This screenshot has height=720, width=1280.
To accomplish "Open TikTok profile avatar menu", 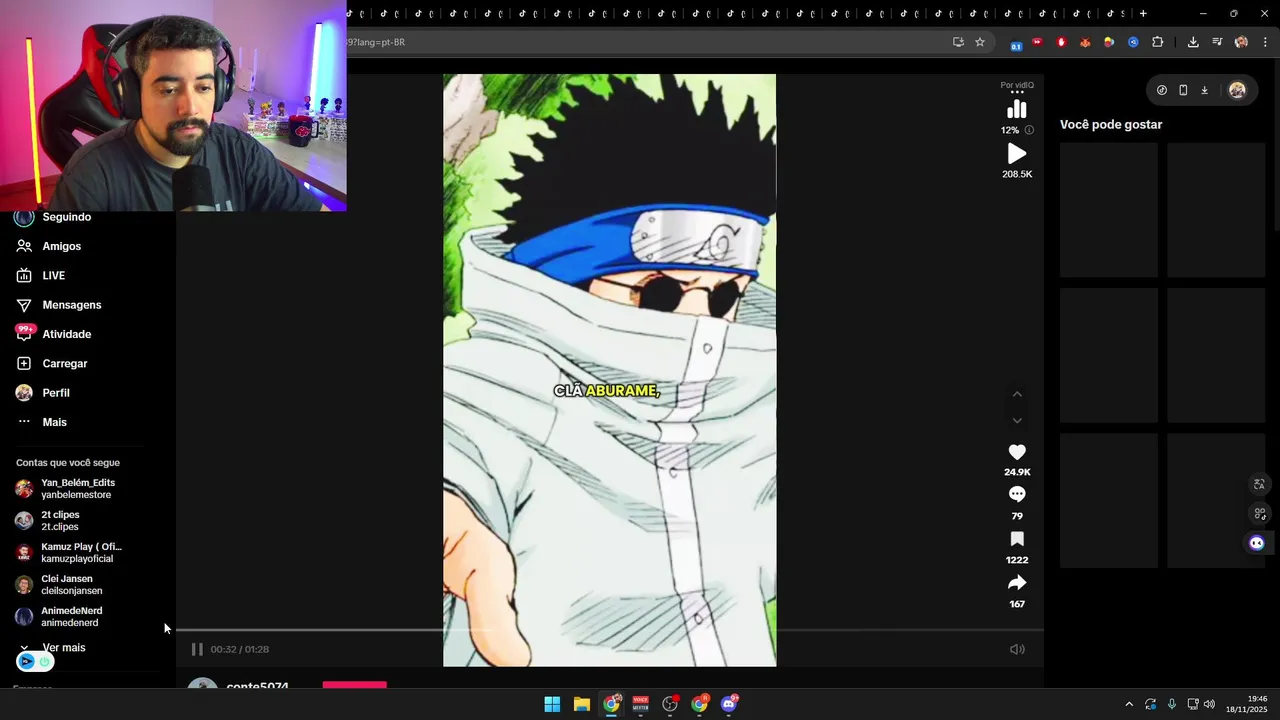I will click(1237, 90).
